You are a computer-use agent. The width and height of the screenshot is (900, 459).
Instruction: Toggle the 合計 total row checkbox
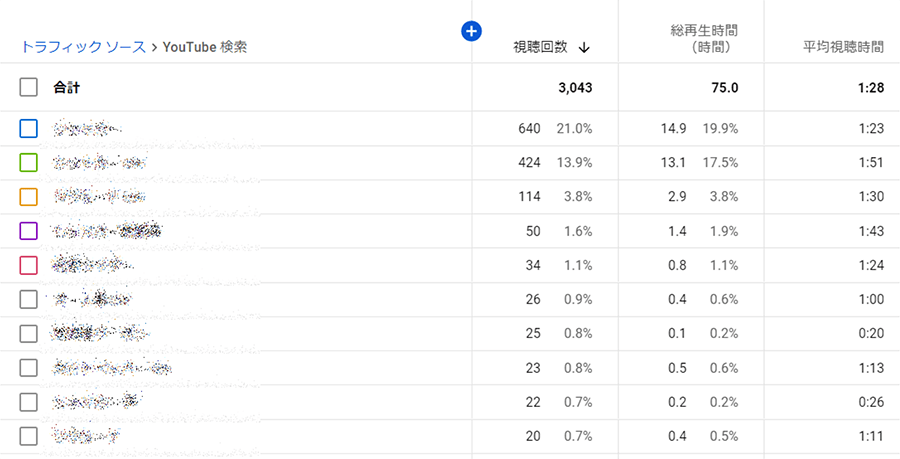click(x=29, y=88)
